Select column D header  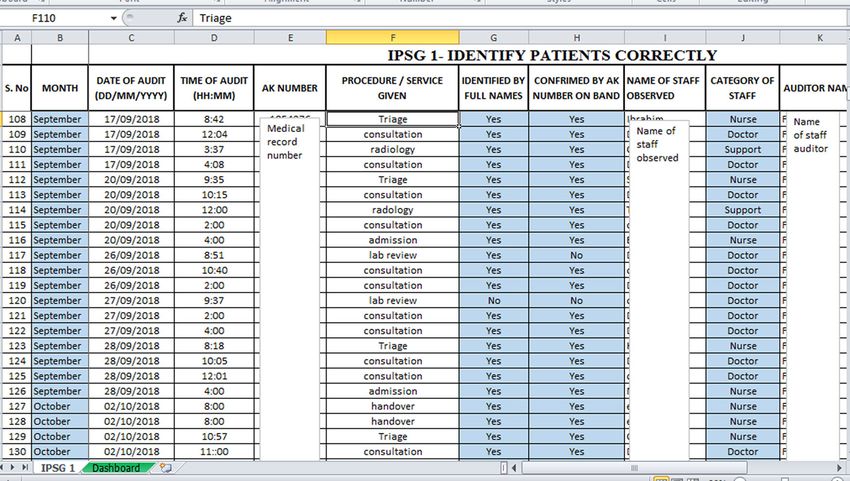coord(214,37)
